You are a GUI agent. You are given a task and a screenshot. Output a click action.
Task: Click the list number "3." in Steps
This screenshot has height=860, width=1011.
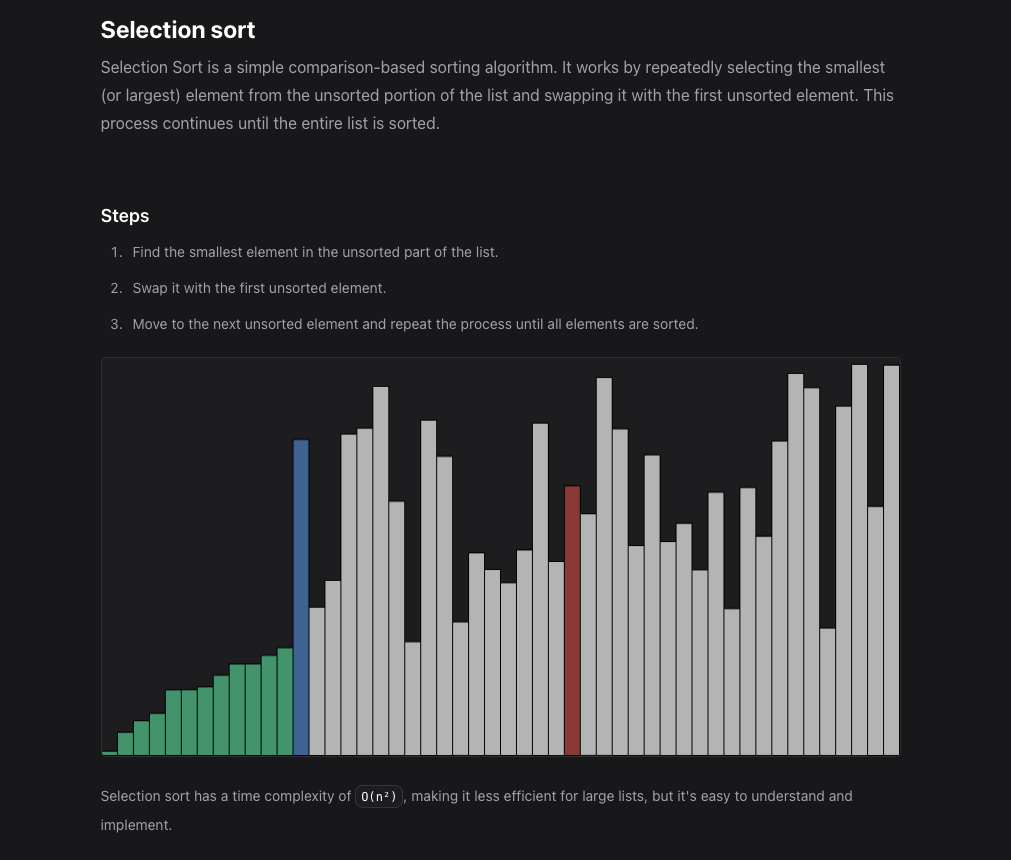click(116, 324)
